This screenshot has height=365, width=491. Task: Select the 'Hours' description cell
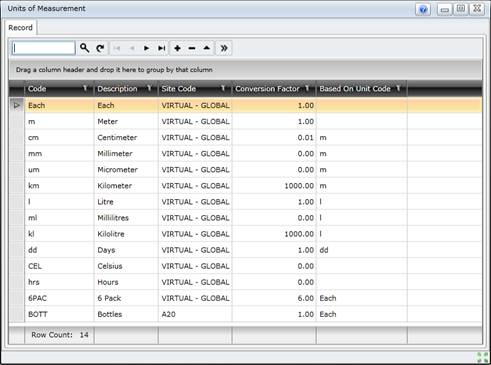click(126, 282)
